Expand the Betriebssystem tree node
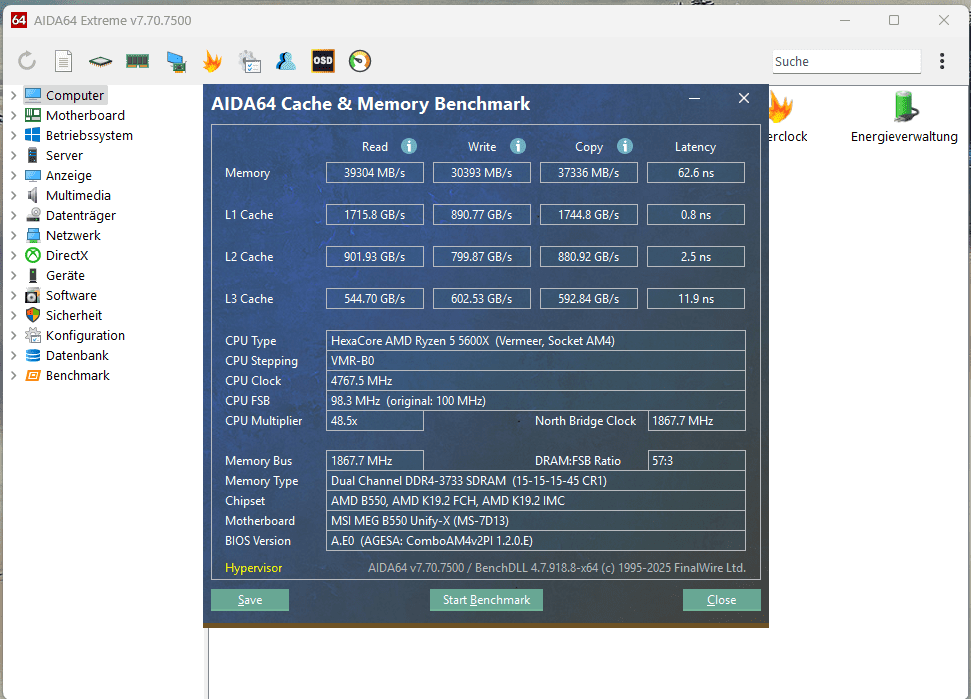This screenshot has height=699, width=971. pos(13,135)
